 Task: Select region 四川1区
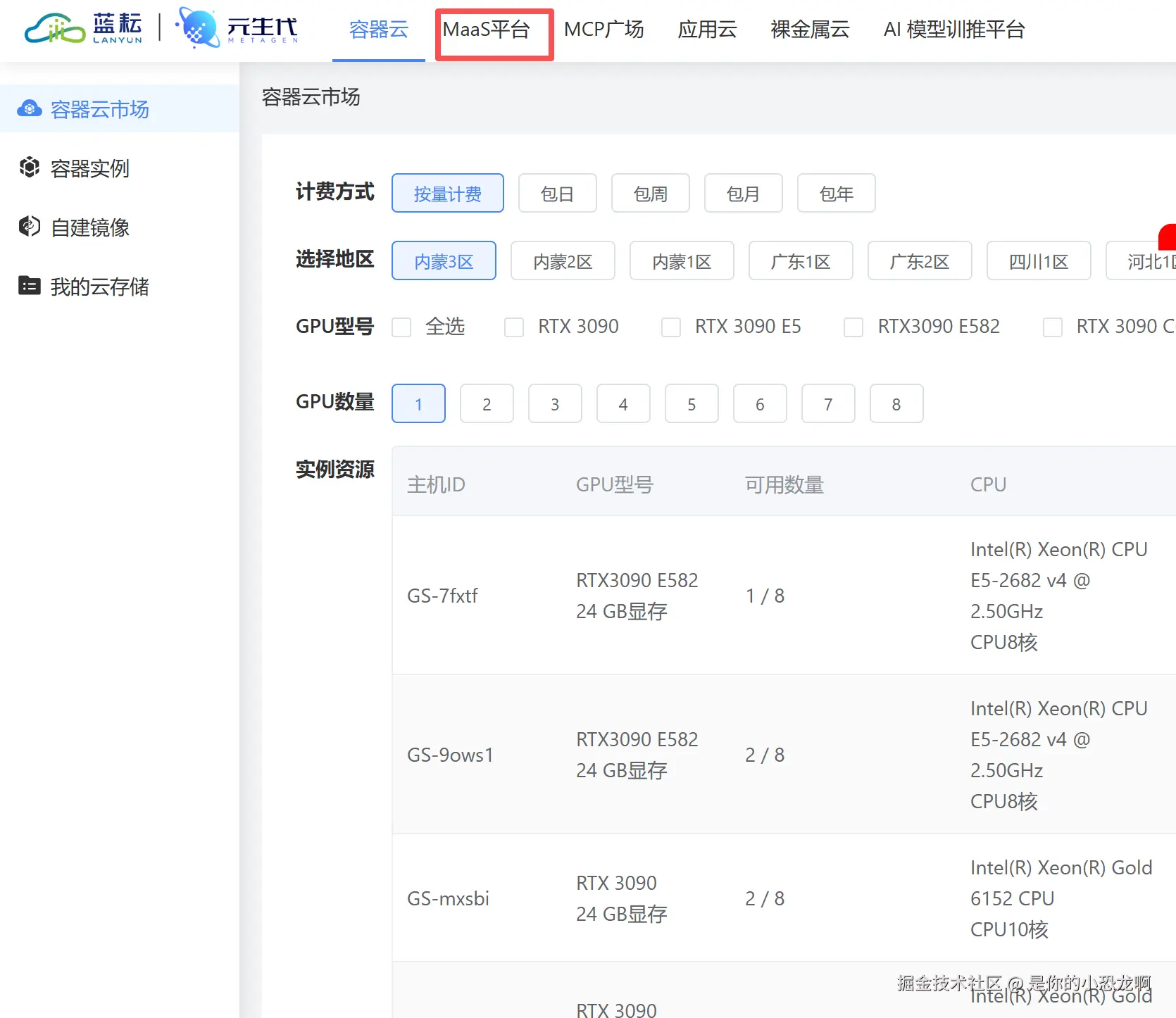click(1039, 260)
